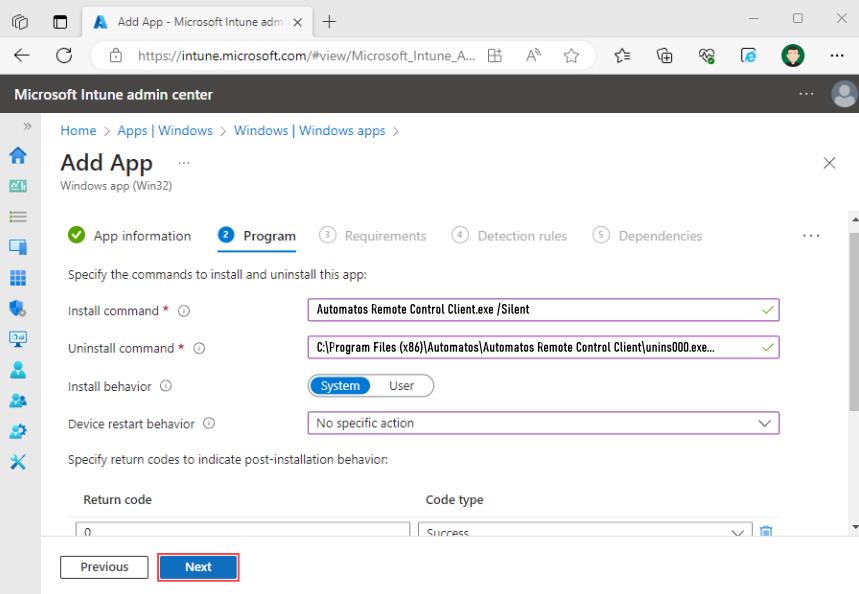Toggle vertical tabs icon in title bar
859x594 pixels.
60,22
